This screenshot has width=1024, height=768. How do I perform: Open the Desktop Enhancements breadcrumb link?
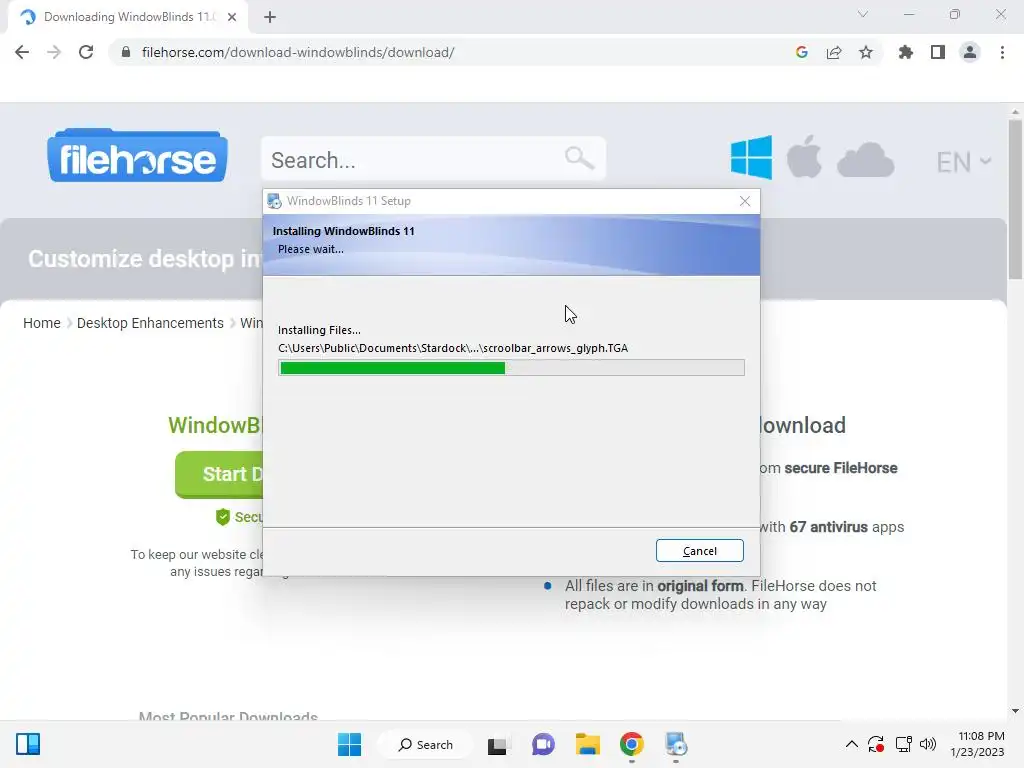150,323
